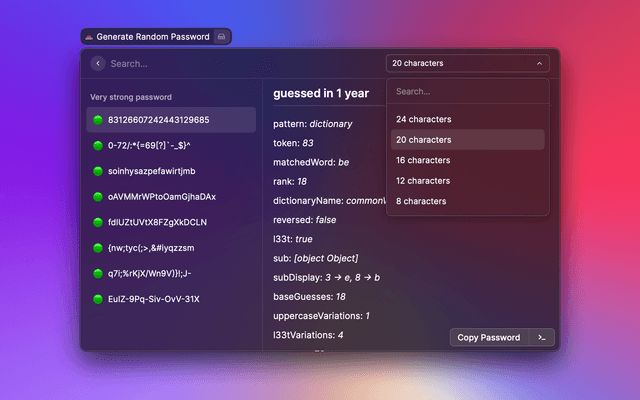Select the highlighted 20 characters option
The width and height of the screenshot is (640, 400).
423,140
